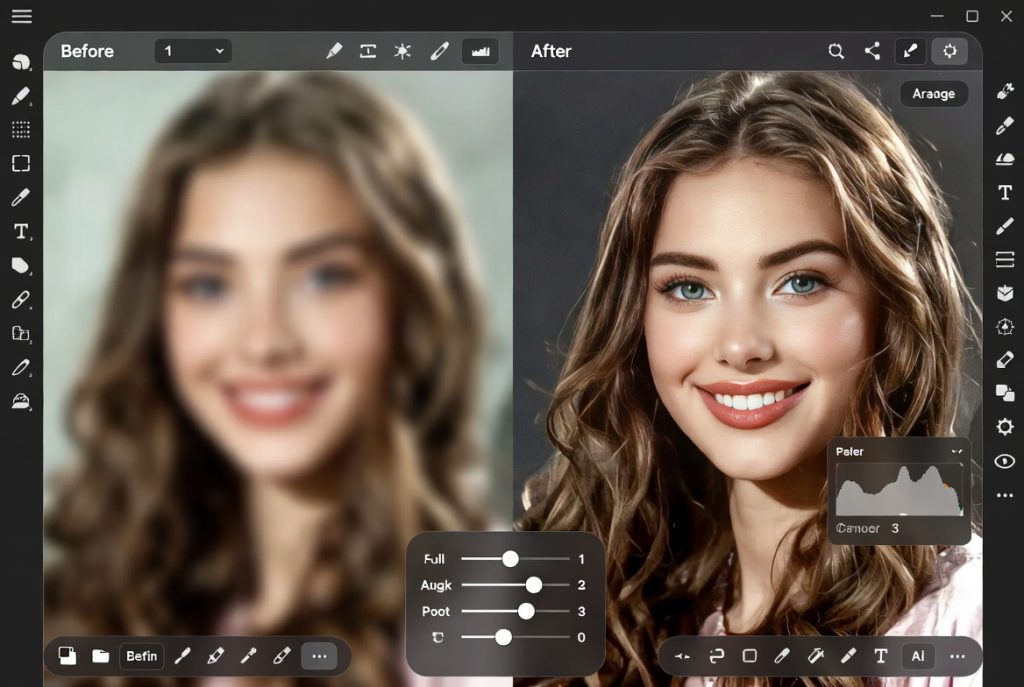Viewport: 1024px width, 687px height.
Task: Adjust the Augk slider
Action: [515, 585]
